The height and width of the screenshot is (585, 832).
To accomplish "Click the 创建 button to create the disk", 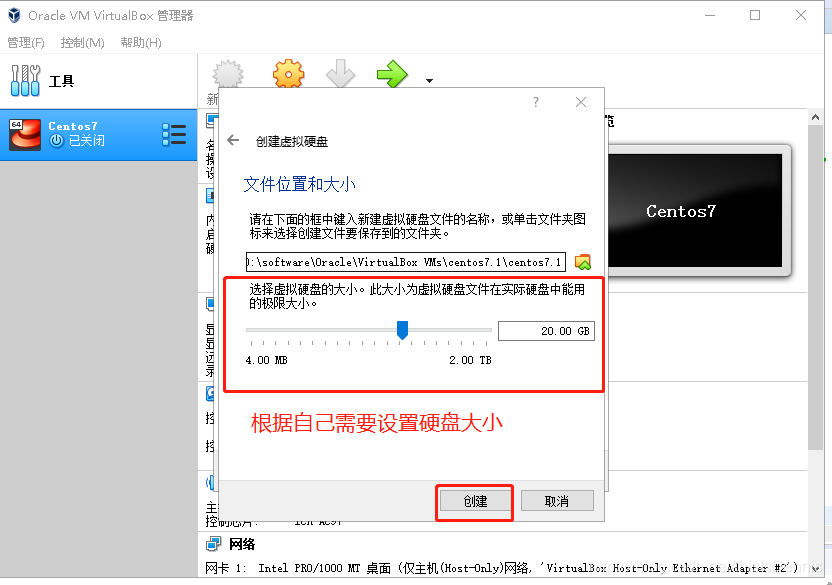I will (x=474, y=500).
